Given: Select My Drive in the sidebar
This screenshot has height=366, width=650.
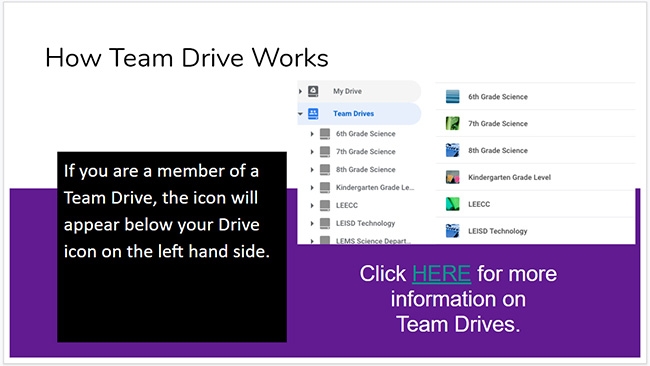Looking at the screenshot, I should (x=347, y=91).
